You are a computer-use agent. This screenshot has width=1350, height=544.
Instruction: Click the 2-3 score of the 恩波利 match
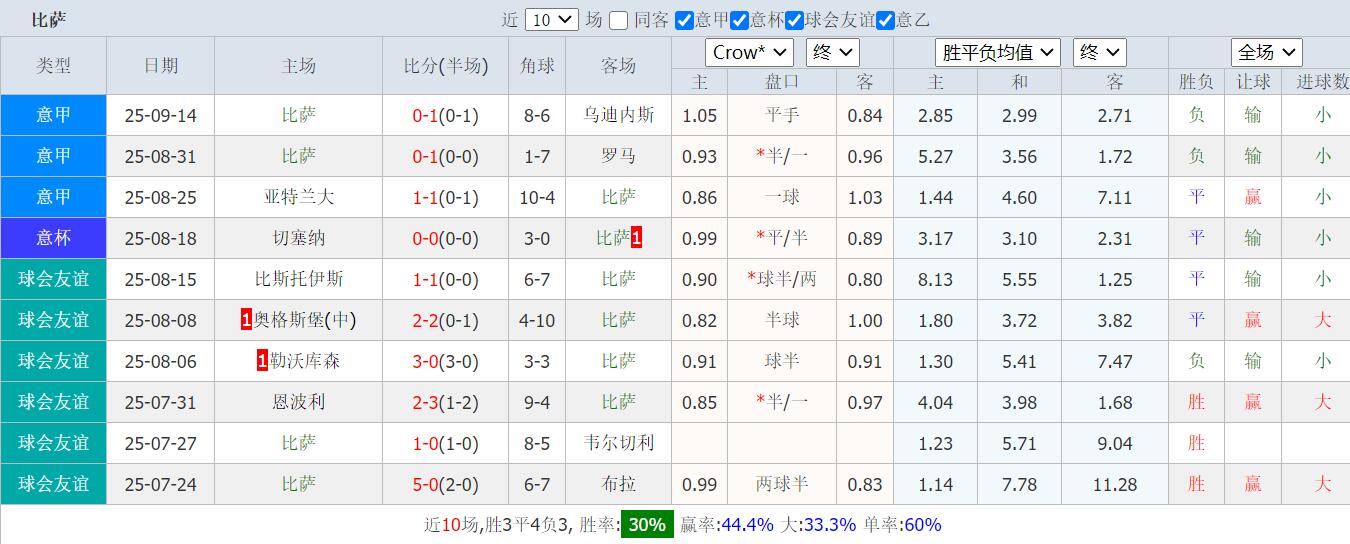click(x=425, y=402)
